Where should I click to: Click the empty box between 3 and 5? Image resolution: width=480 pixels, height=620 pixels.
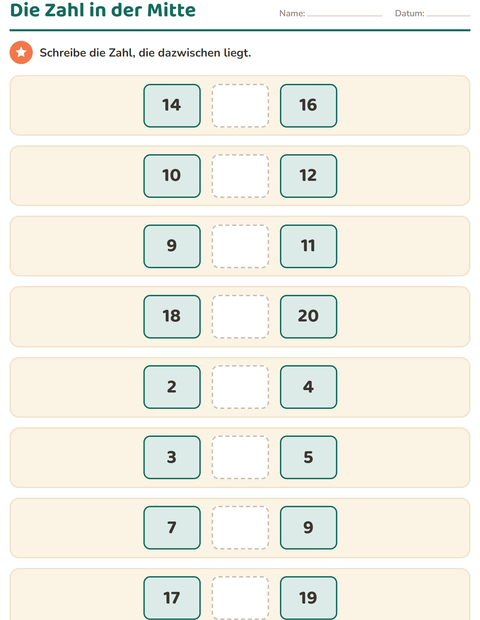click(x=240, y=457)
